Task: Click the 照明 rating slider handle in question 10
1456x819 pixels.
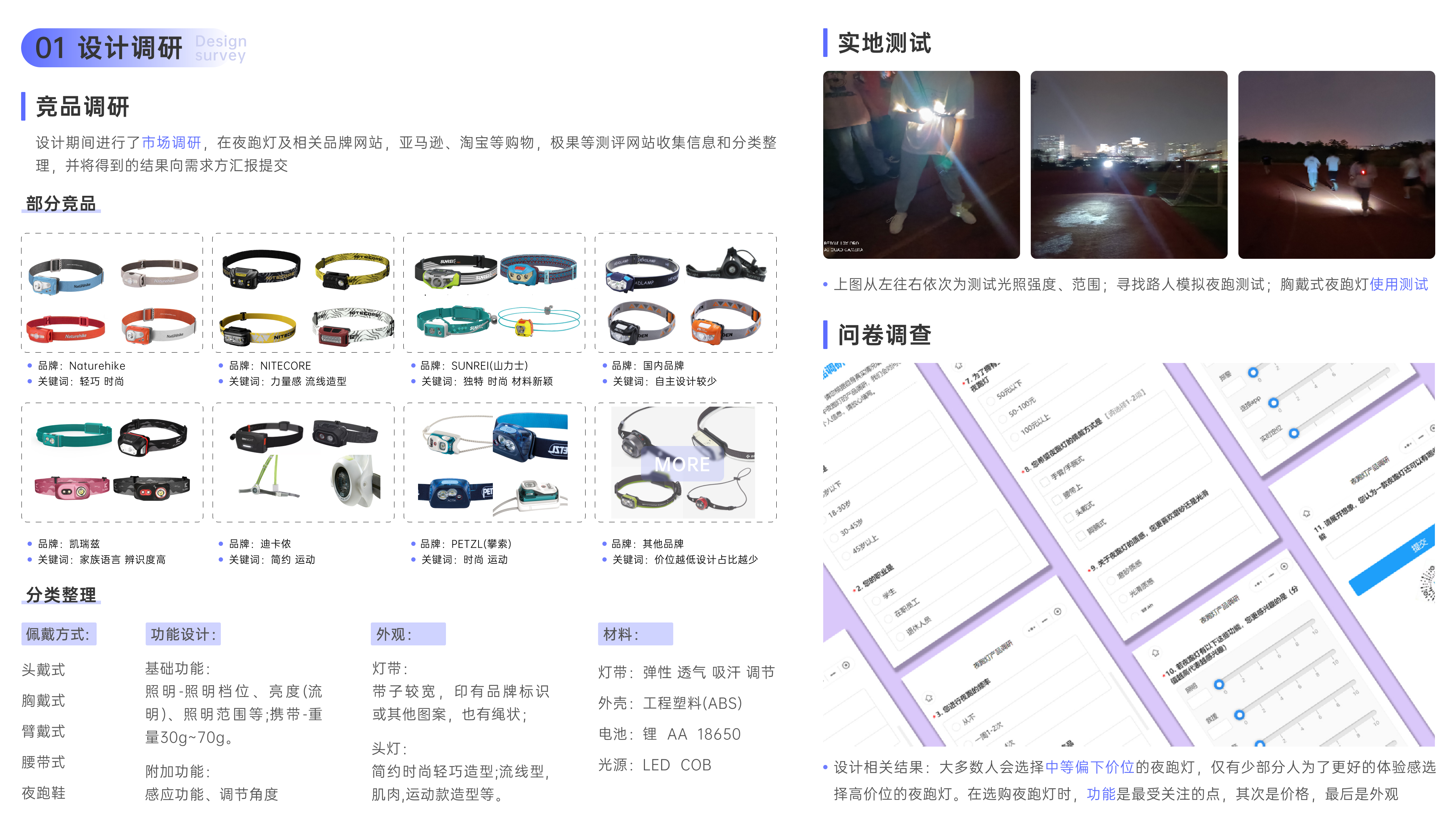Action: click(1219, 685)
